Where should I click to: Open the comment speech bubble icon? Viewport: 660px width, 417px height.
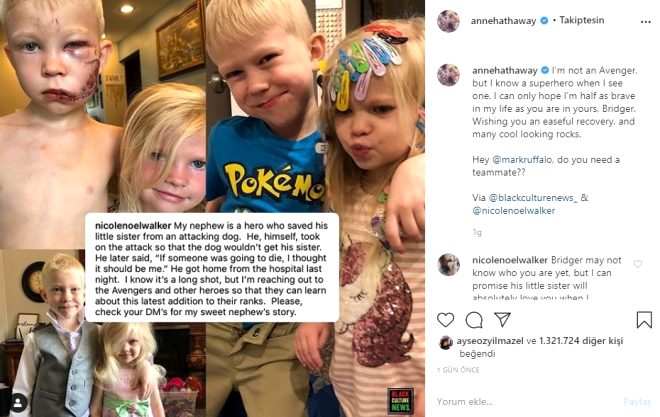pyautogui.click(x=474, y=320)
